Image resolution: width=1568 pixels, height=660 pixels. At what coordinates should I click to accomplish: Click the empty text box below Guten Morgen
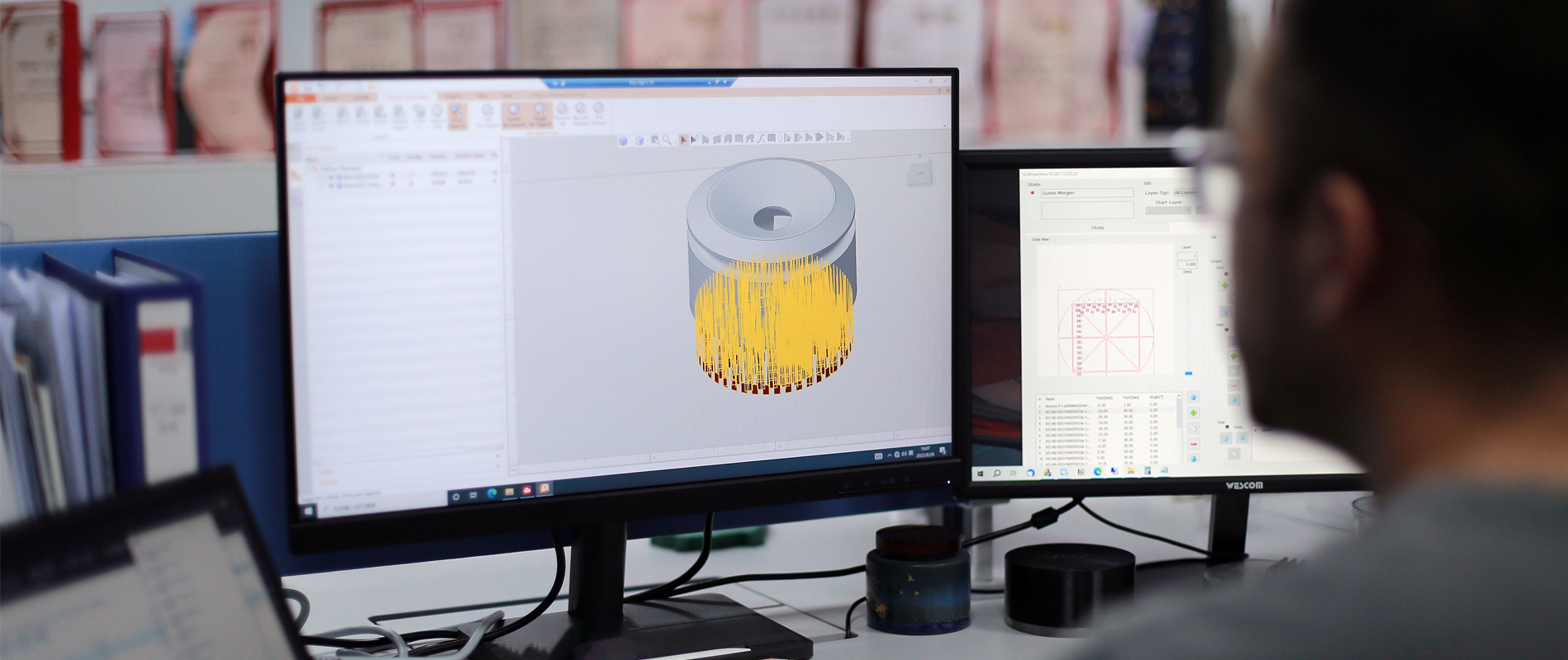1087,210
